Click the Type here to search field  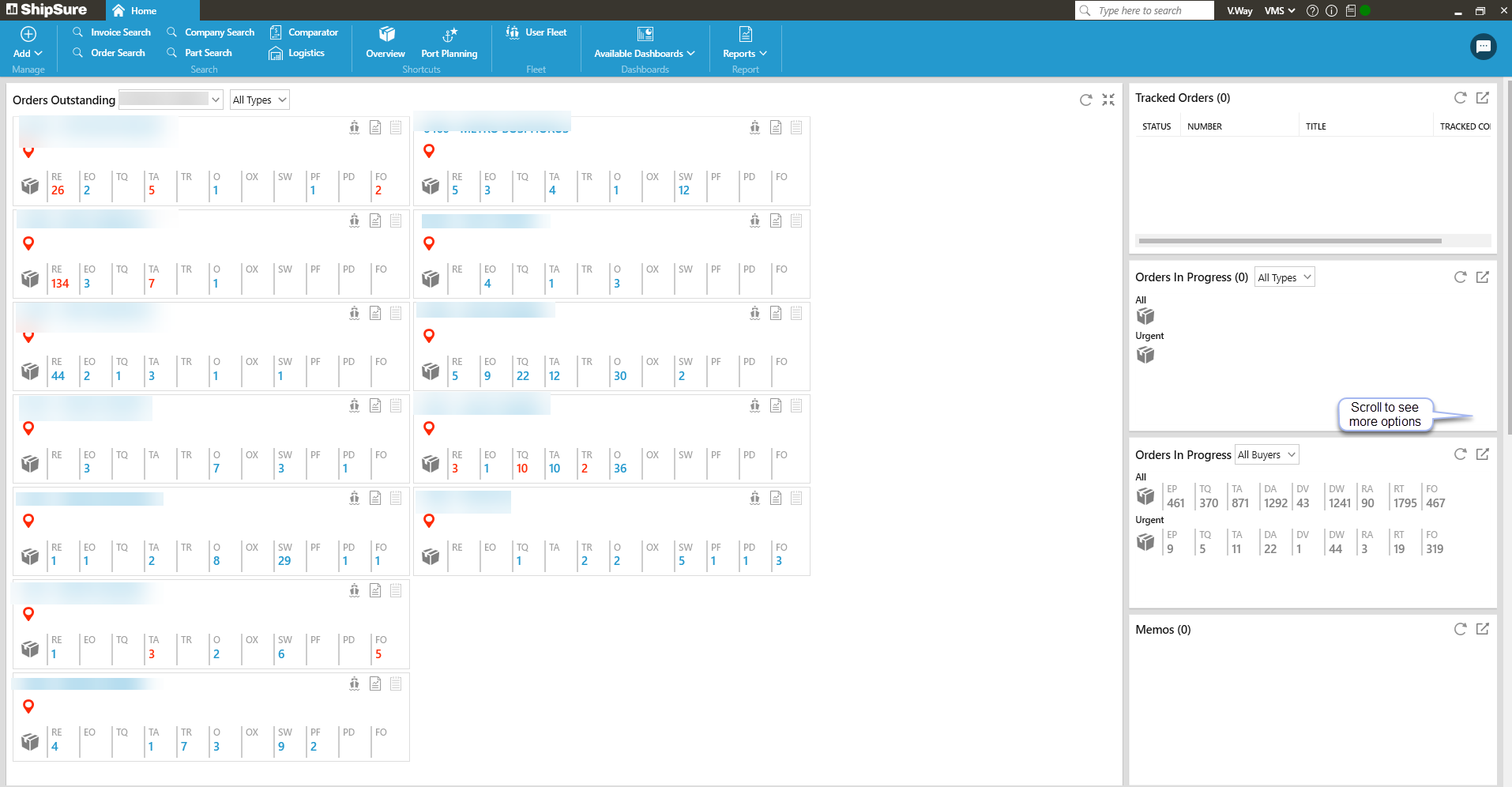point(1144,11)
